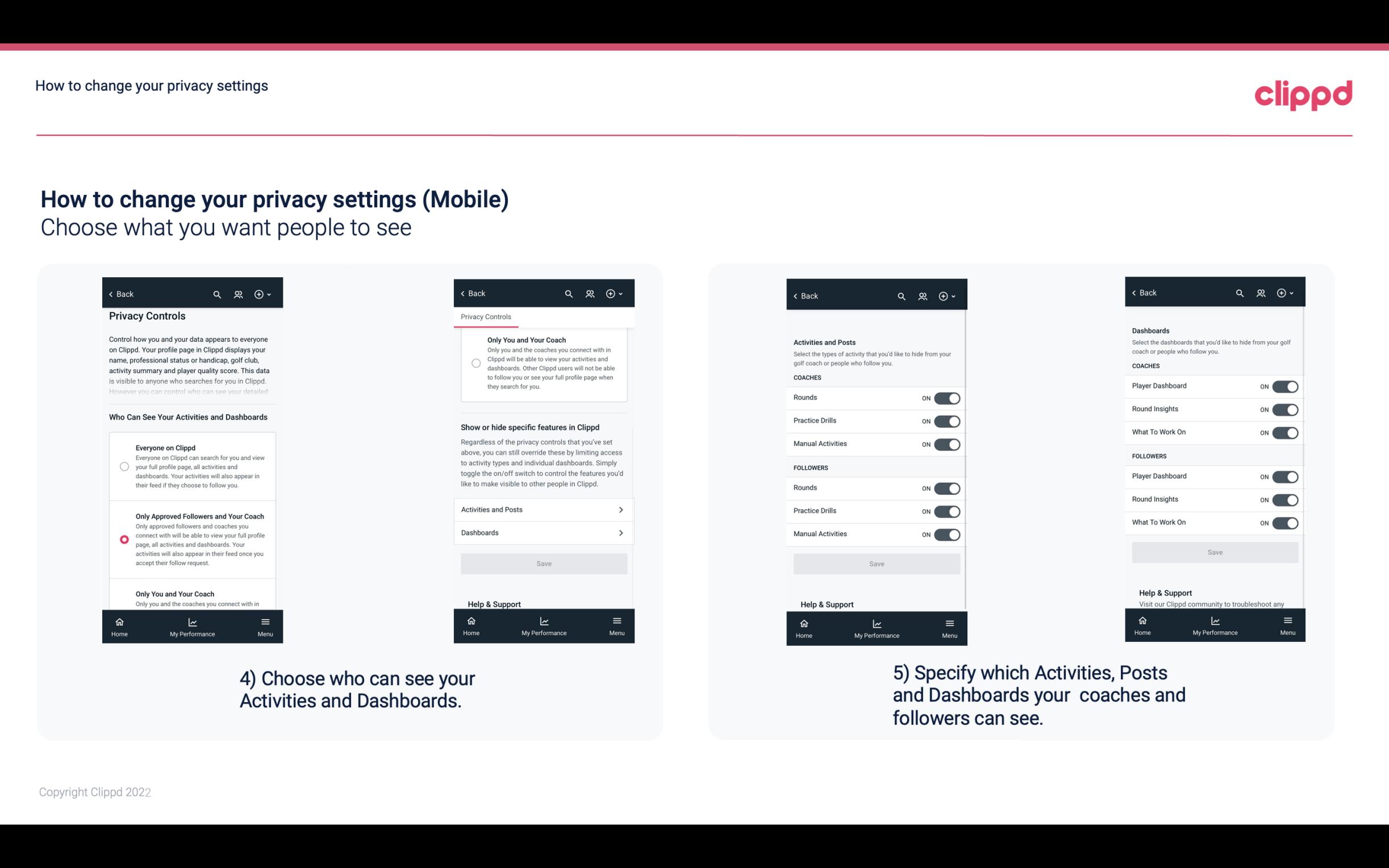This screenshot has height=868, width=1389.
Task: Click the search icon in top bar
Action: pos(216,294)
